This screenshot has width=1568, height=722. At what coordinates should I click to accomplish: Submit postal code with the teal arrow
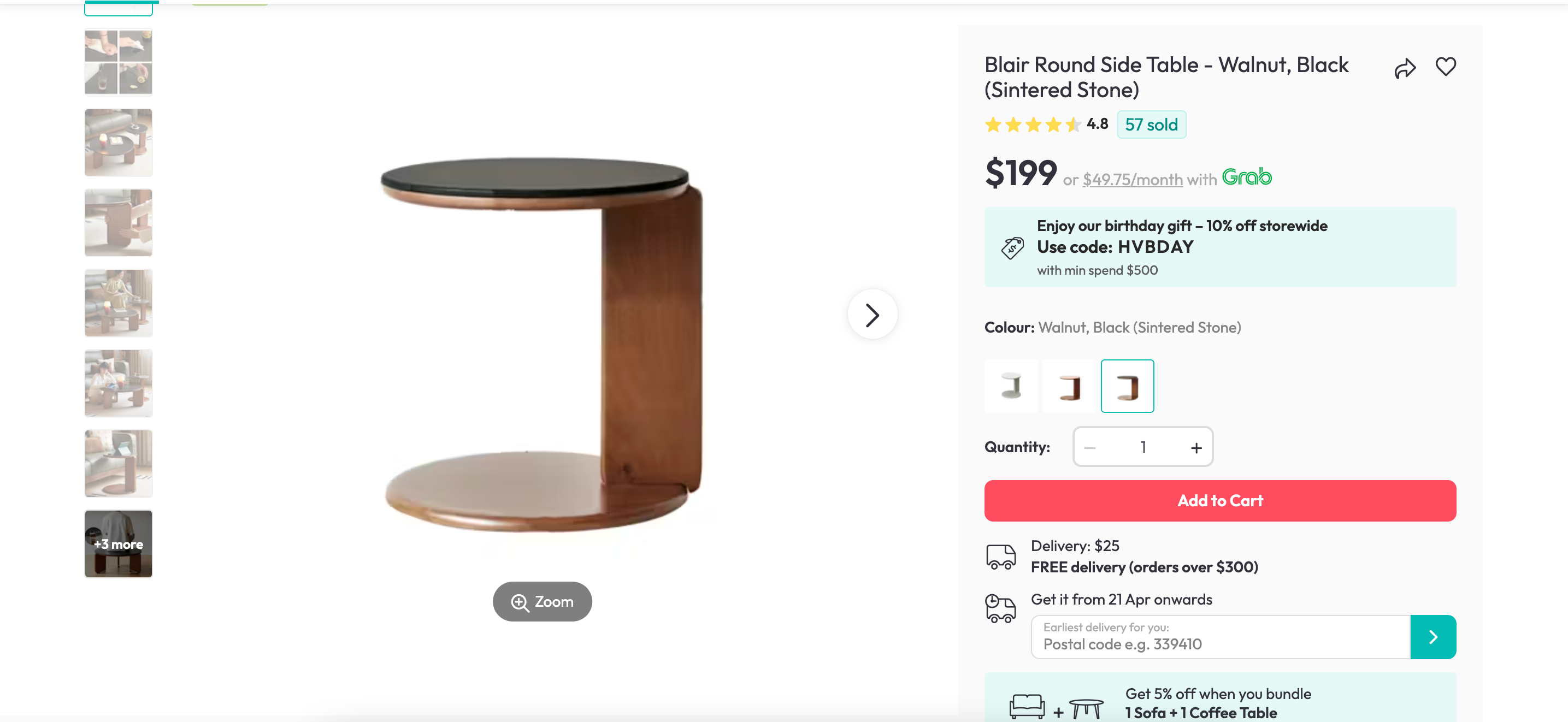(x=1434, y=636)
